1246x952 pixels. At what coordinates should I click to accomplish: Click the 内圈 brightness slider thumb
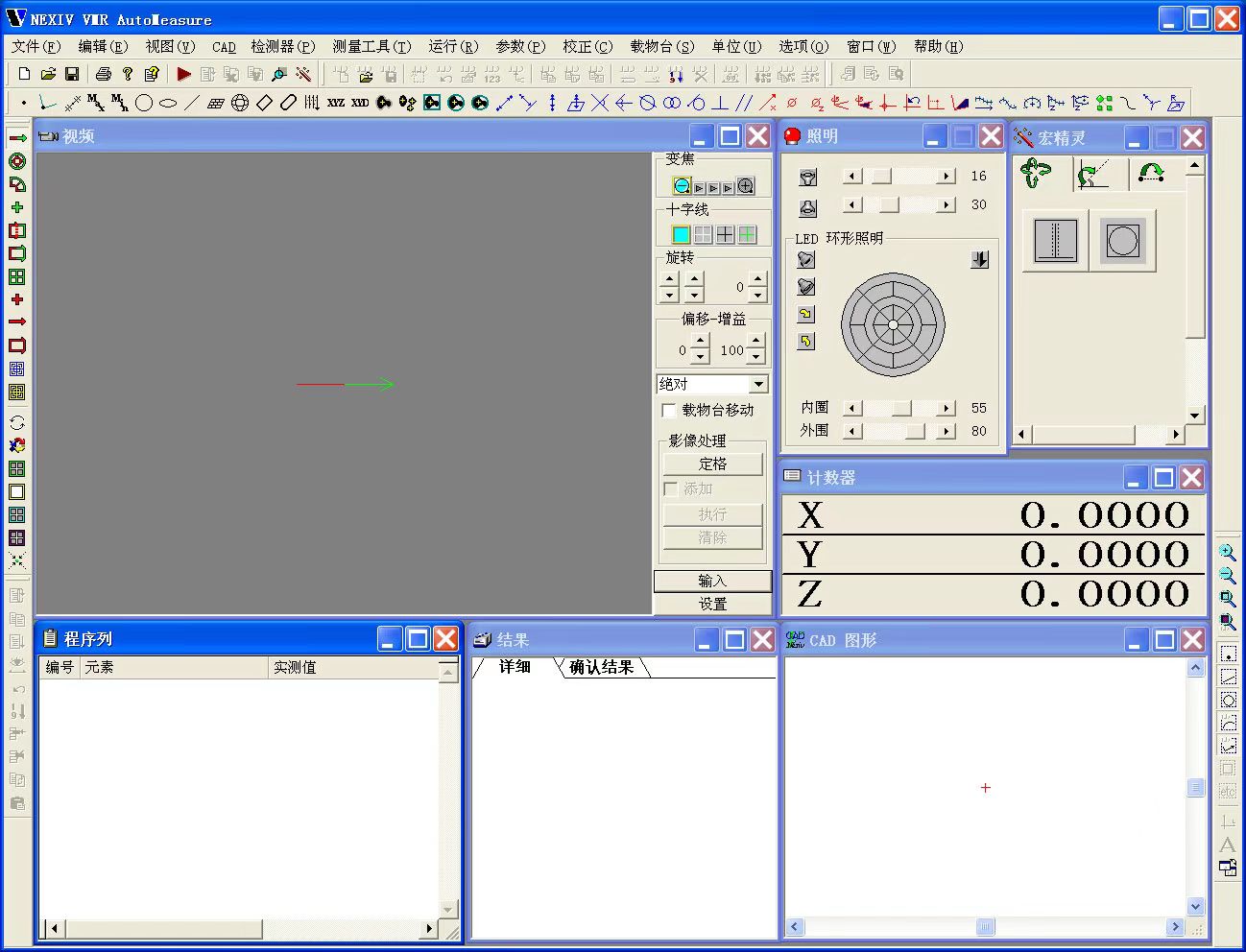pos(900,409)
